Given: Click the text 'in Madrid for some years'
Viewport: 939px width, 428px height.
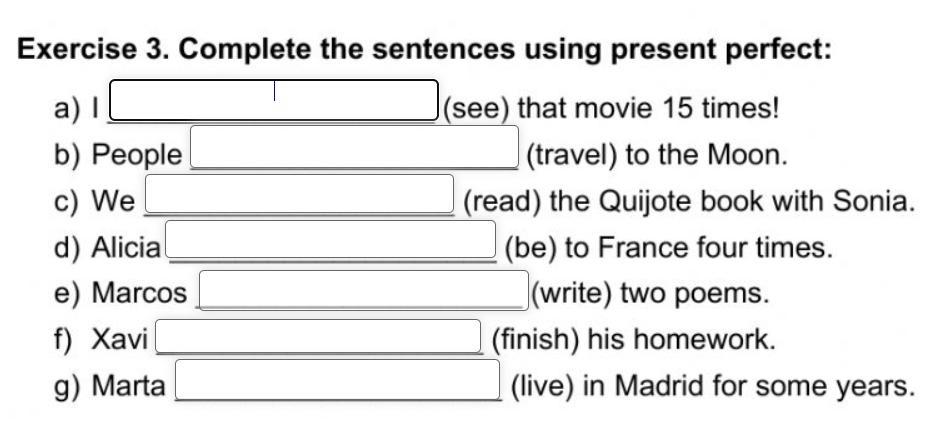Looking at the screenshot, I should [x=744, y=386].
